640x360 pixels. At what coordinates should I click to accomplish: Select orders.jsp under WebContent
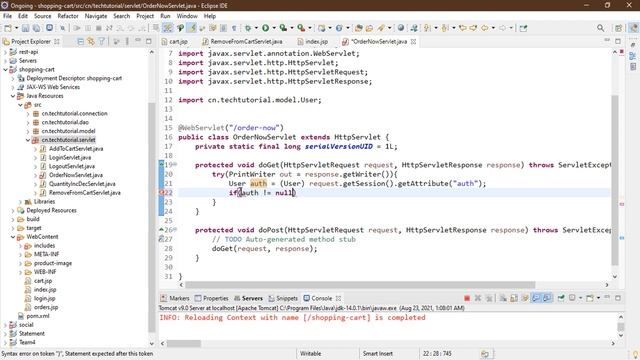coord(46,307)
